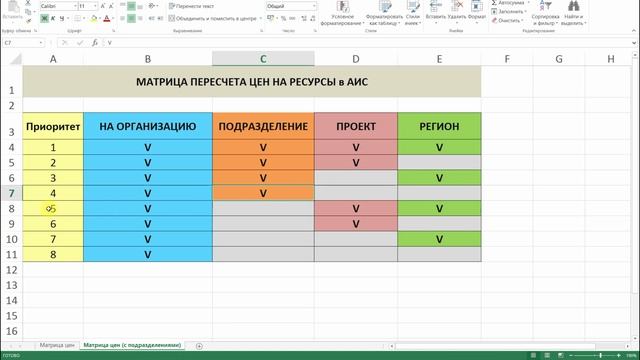This screenshot has height=360, width=640.
Task: Click the text Orientation icon
Action: tap(152, 6)
